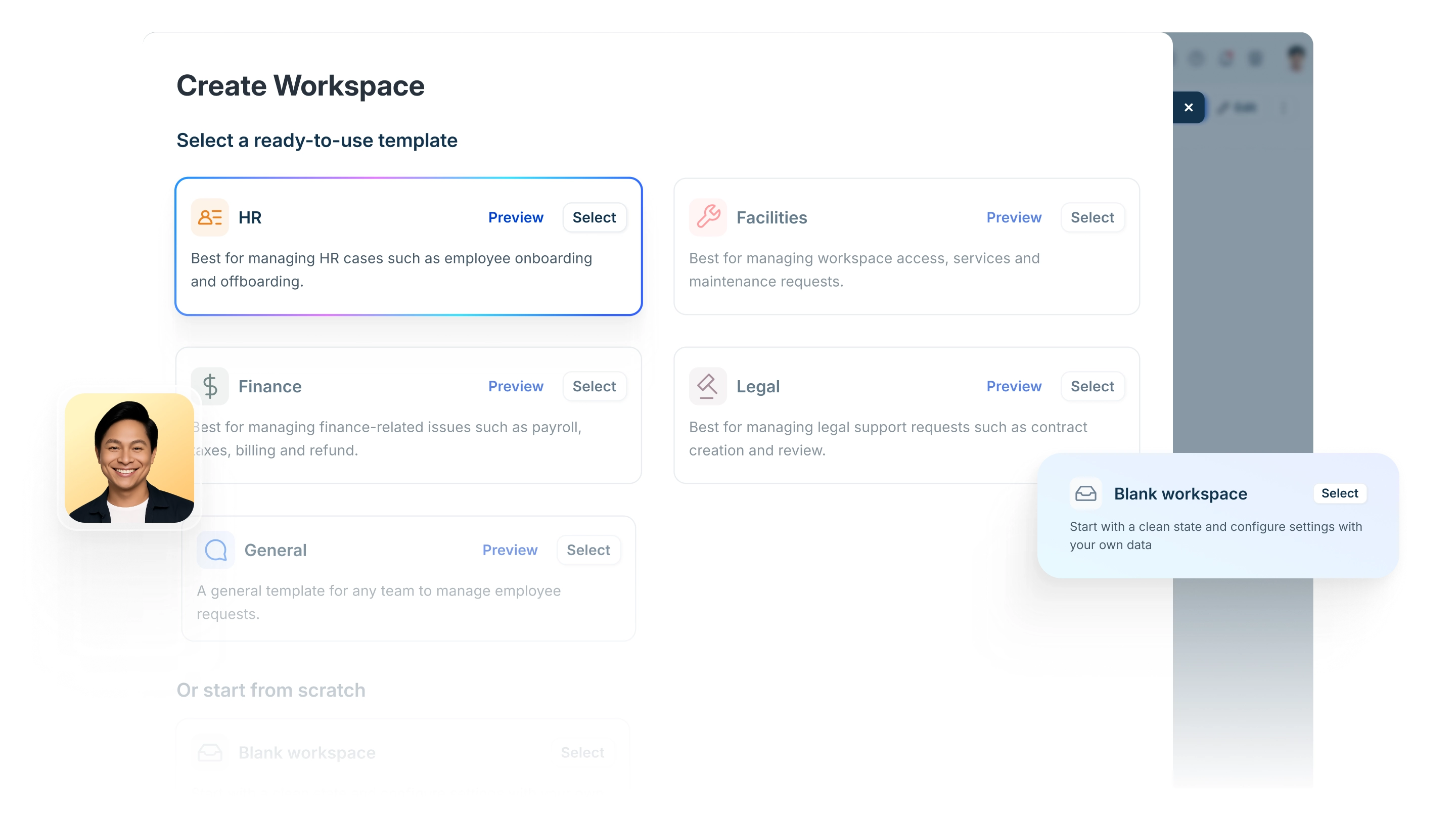Screen dimensions: 1456x819
Task: Preview the Legal template
Action: (x=1014, y=386)
